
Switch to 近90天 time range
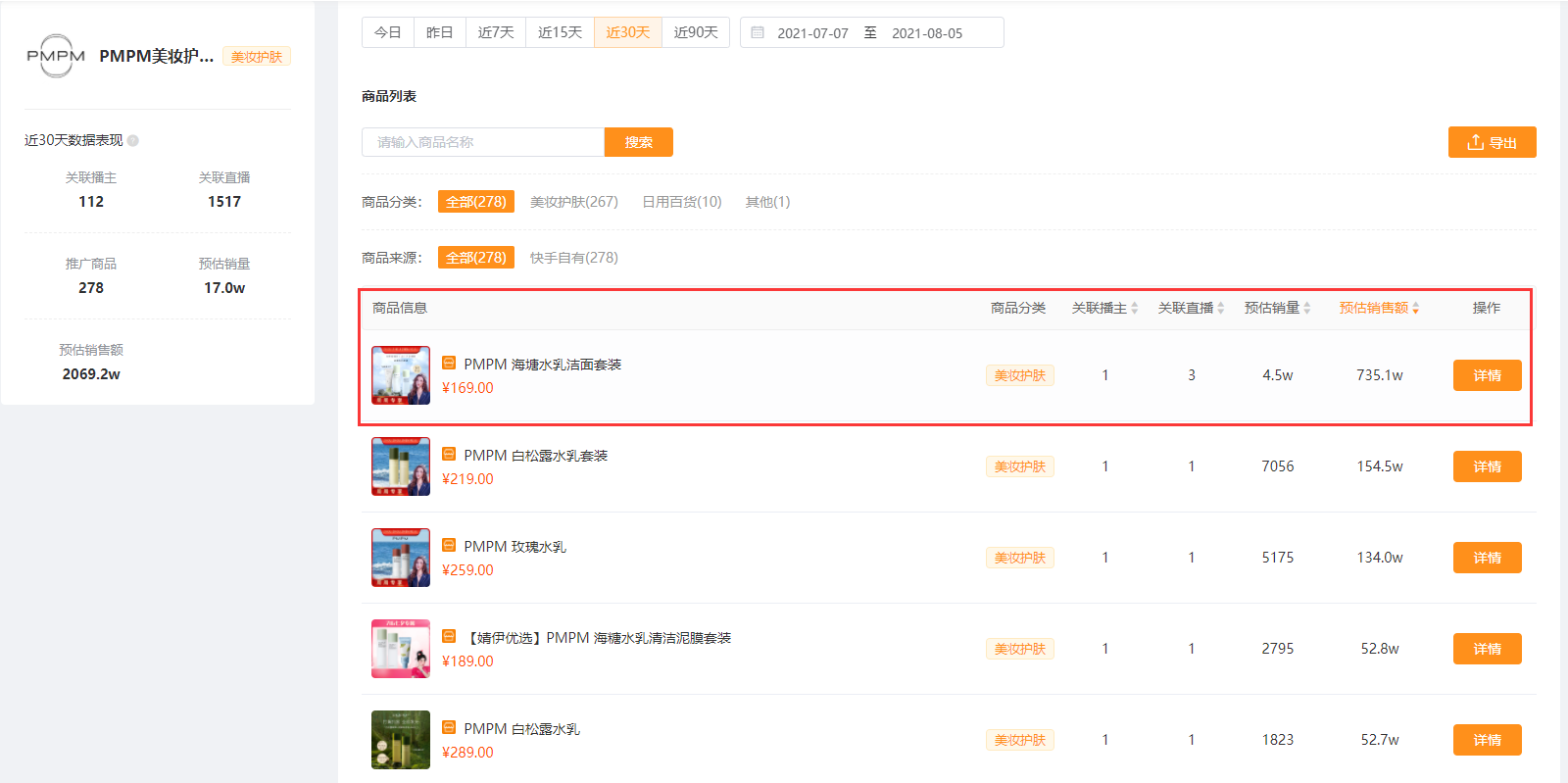[696, 32]
